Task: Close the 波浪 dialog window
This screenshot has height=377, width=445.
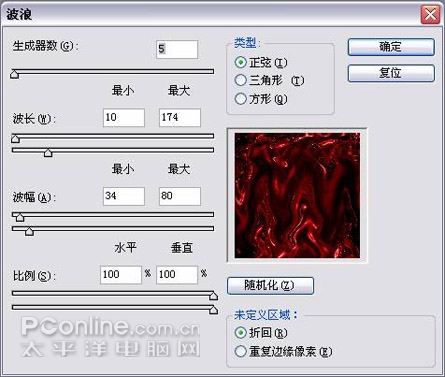Action: tap(430, 15)
